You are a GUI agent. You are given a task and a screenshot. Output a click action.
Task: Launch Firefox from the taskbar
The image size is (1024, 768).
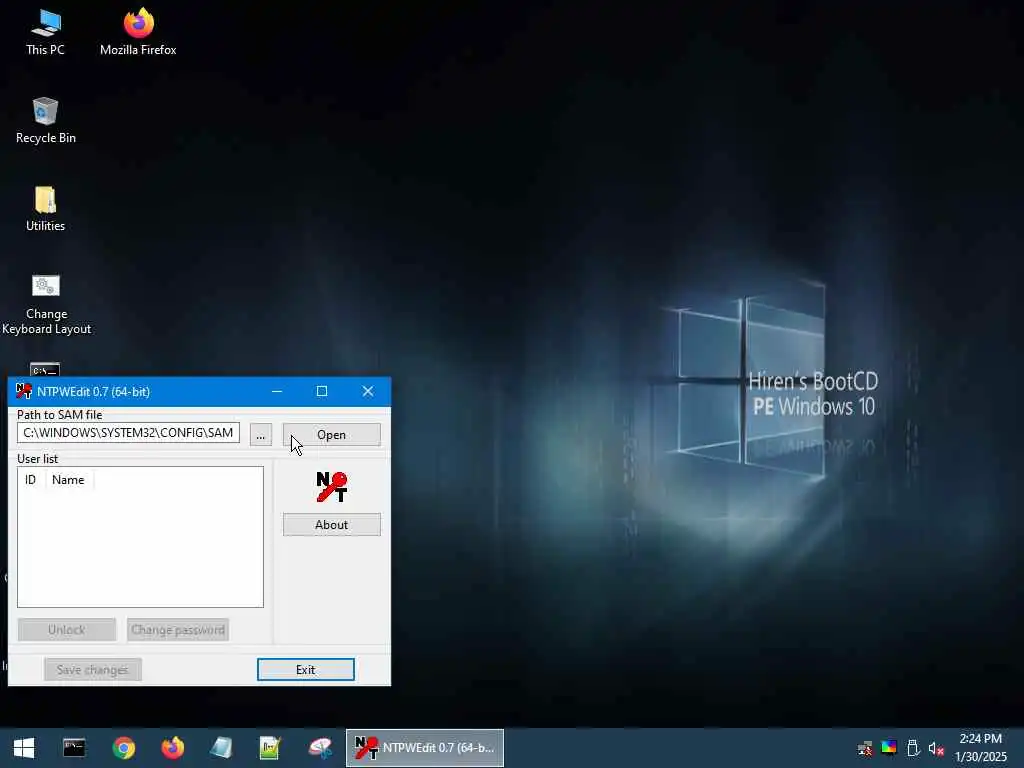point(172,748)
